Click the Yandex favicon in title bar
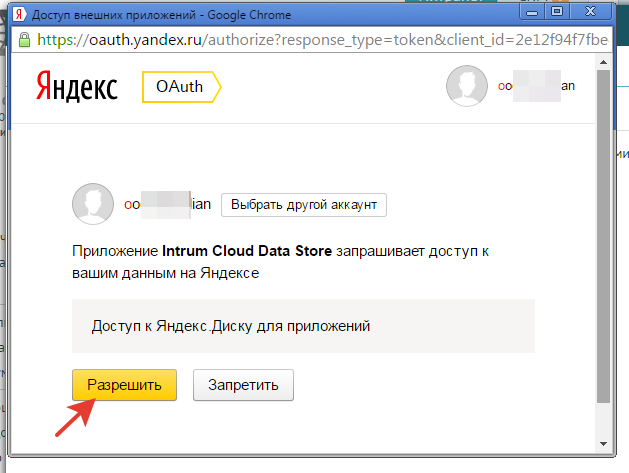The image size is (629, 473). click(x=19, y=15)
